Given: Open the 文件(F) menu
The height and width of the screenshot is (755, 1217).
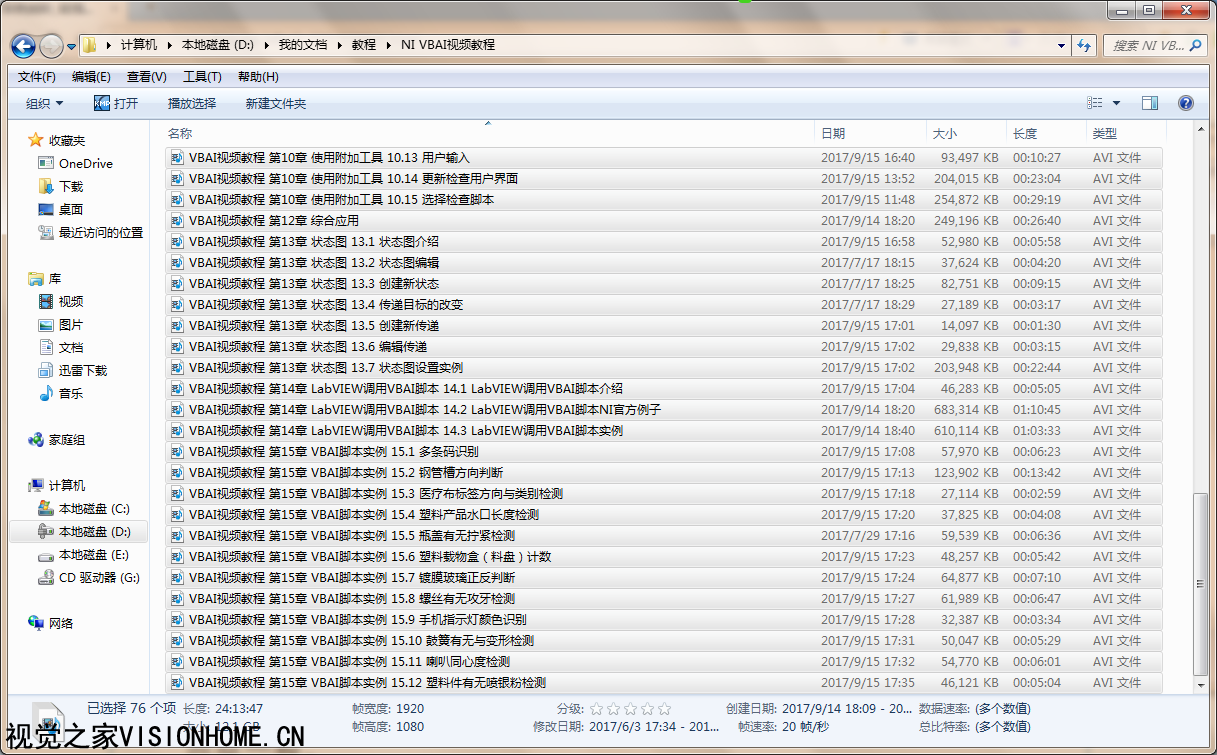Looking at the screenshot, I should pos(37,77).
